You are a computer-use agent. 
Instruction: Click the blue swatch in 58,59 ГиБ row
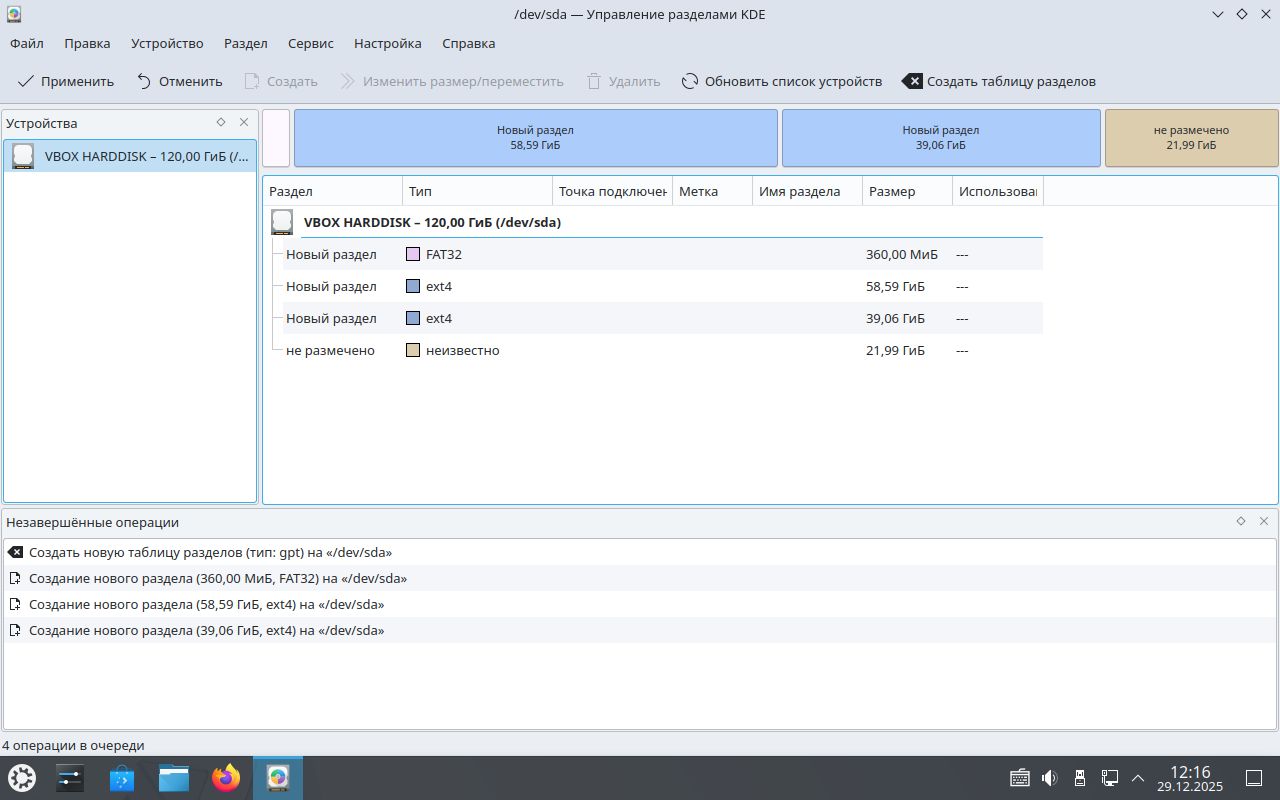tap(413, 286)
